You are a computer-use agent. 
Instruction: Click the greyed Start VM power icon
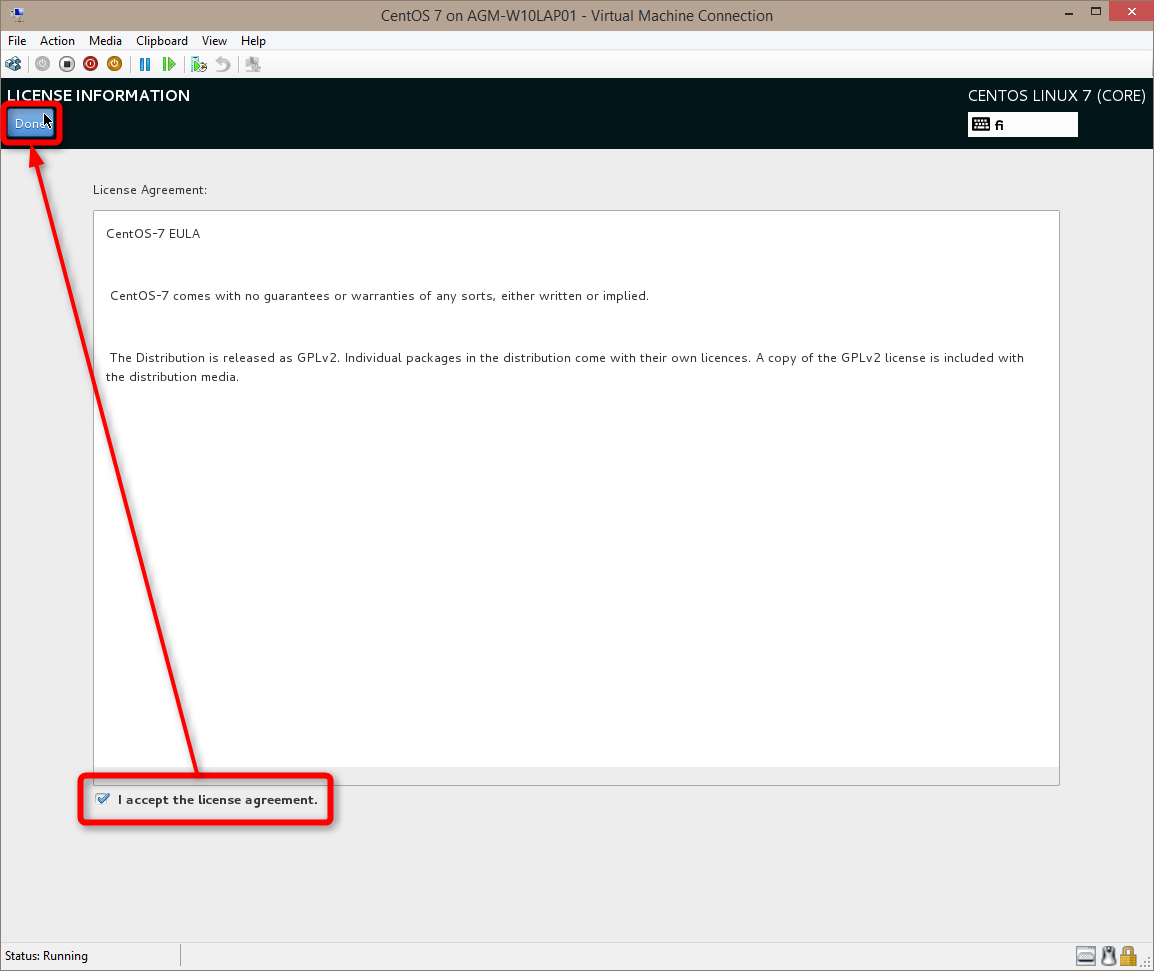click(x=43, y=64)
